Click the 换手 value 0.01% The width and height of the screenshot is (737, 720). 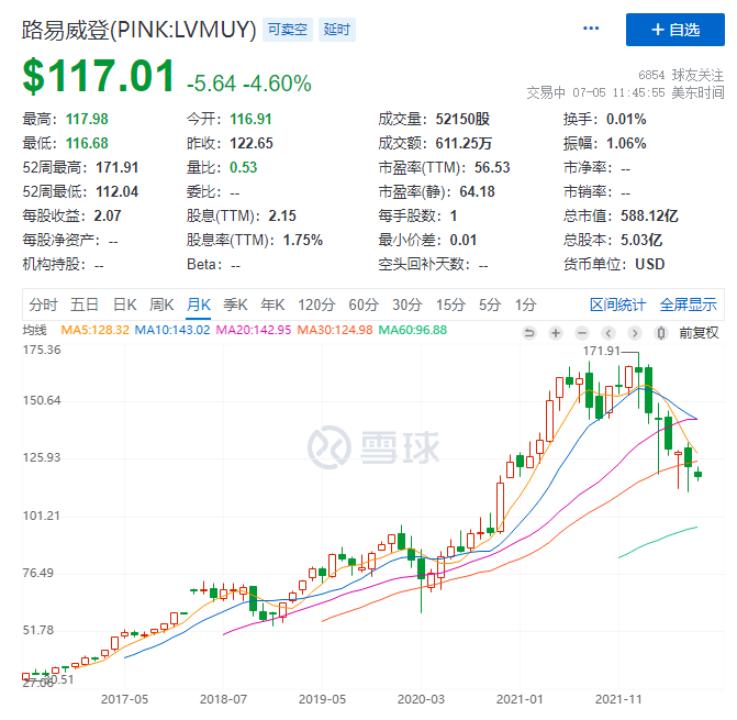tap(626, 119)
